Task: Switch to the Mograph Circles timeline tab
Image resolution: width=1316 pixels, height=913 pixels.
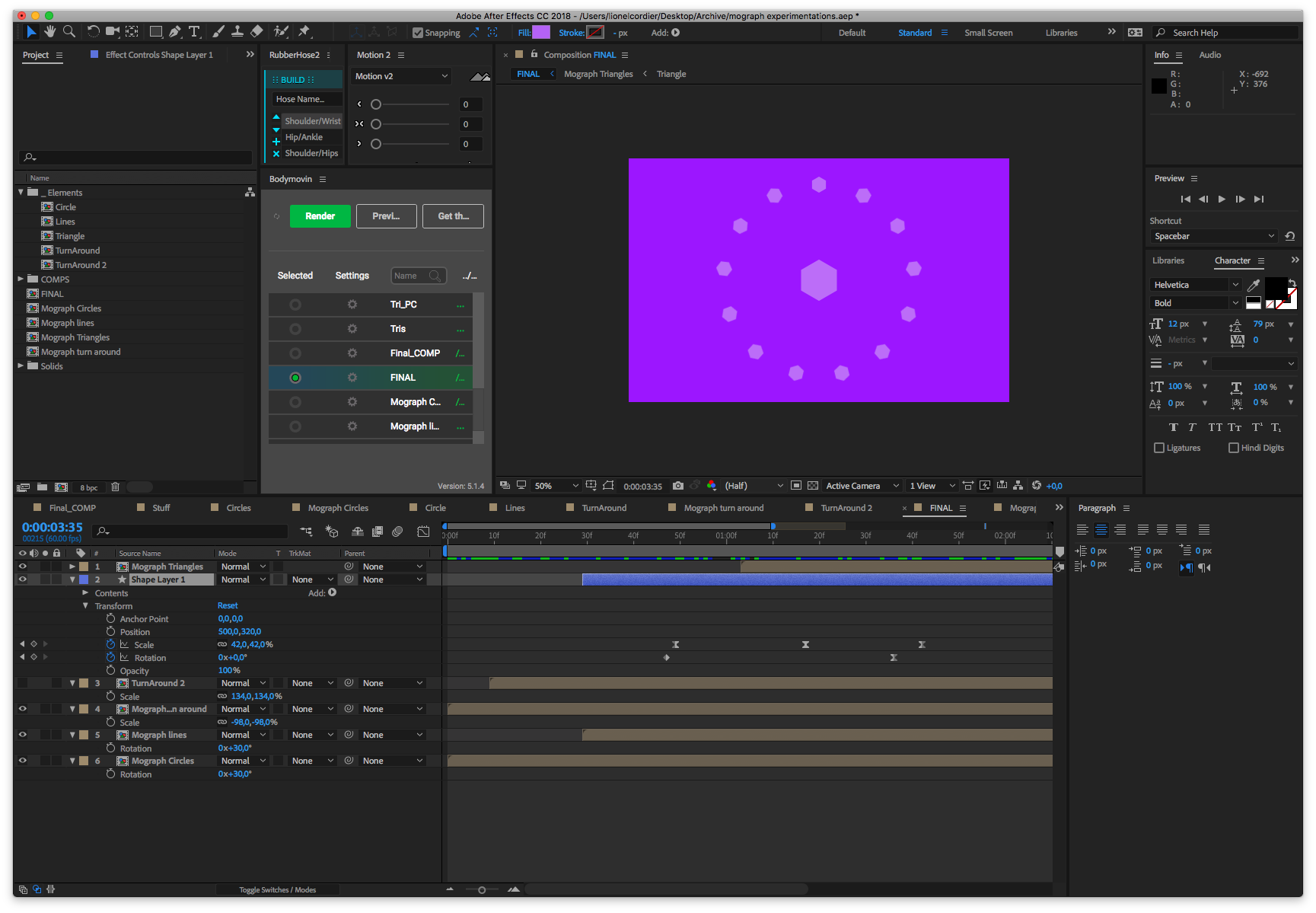Action: click(337, 508)
